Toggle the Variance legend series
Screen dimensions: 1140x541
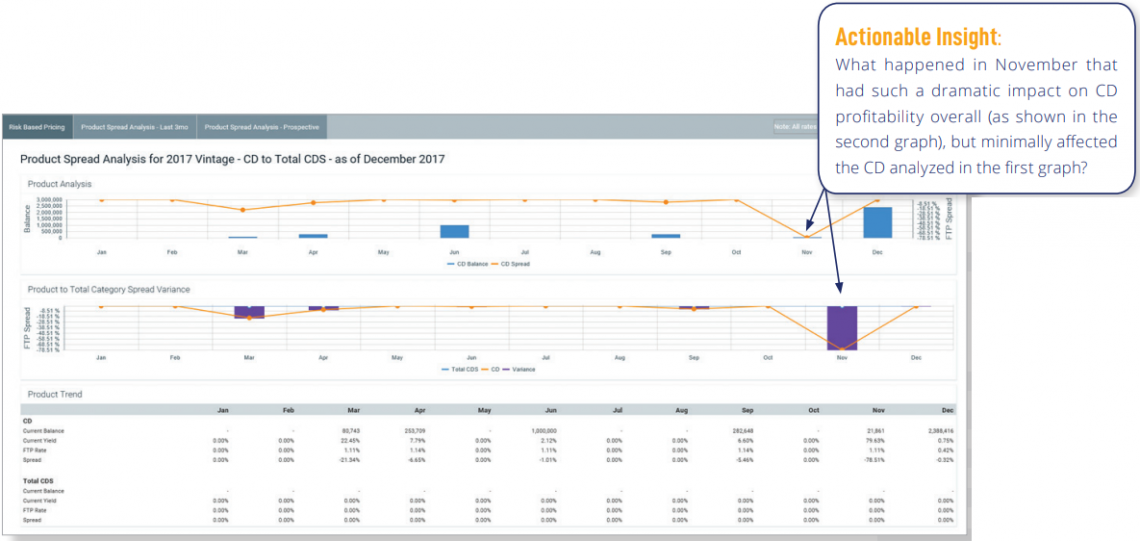click(x=521, y=369)
